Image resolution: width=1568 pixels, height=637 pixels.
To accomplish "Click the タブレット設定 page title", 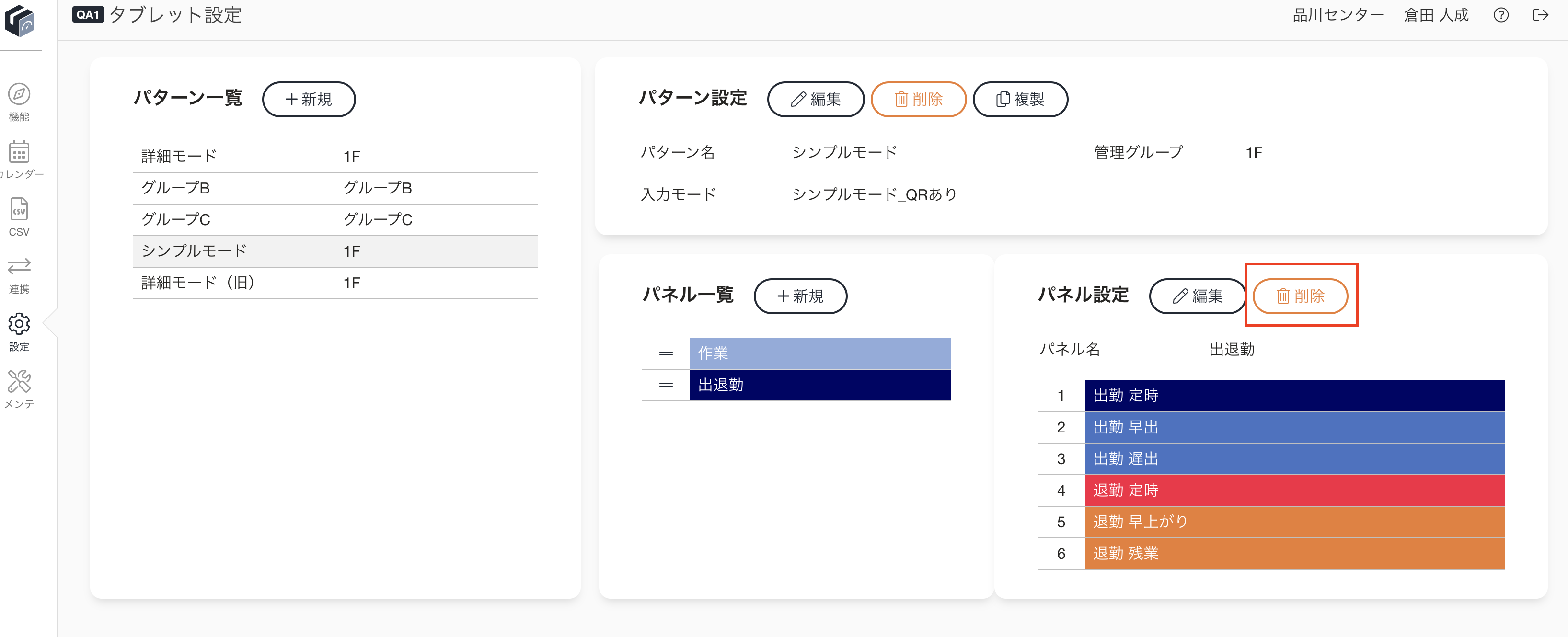I will 175,15.
